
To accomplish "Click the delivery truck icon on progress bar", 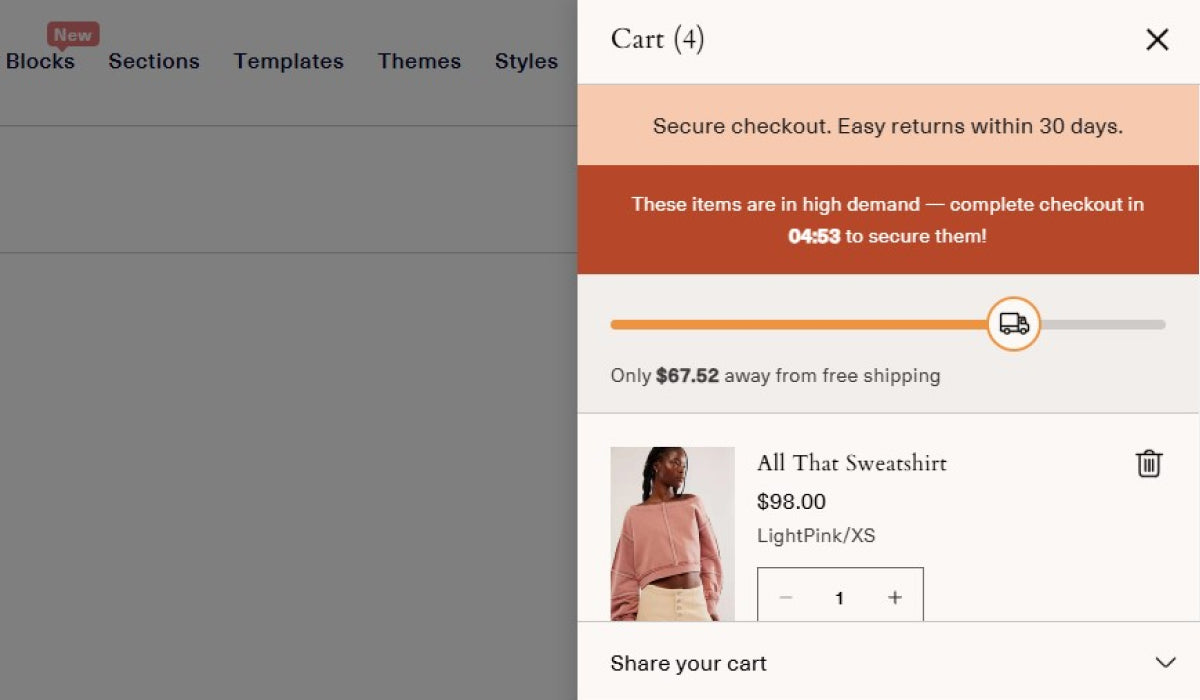I will (1014, 324).
